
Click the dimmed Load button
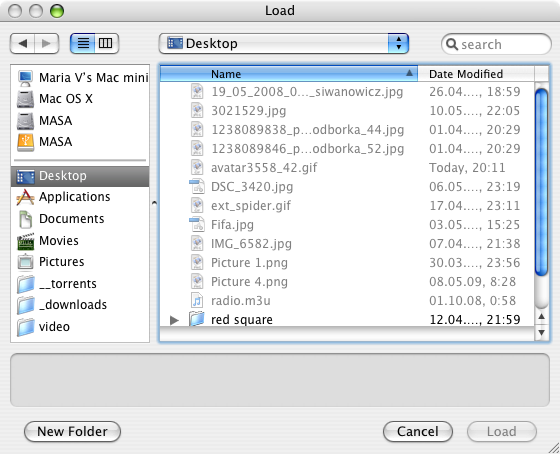[502, 431]
